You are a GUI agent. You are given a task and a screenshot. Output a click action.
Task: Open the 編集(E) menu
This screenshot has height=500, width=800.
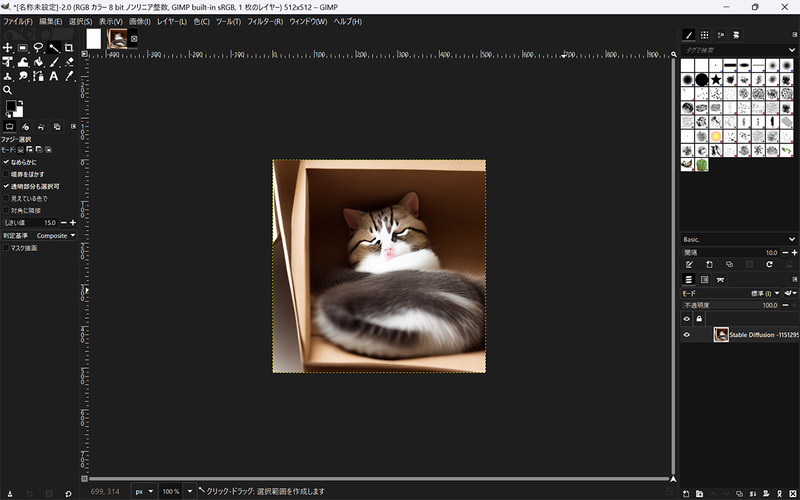tap(51, 21)
